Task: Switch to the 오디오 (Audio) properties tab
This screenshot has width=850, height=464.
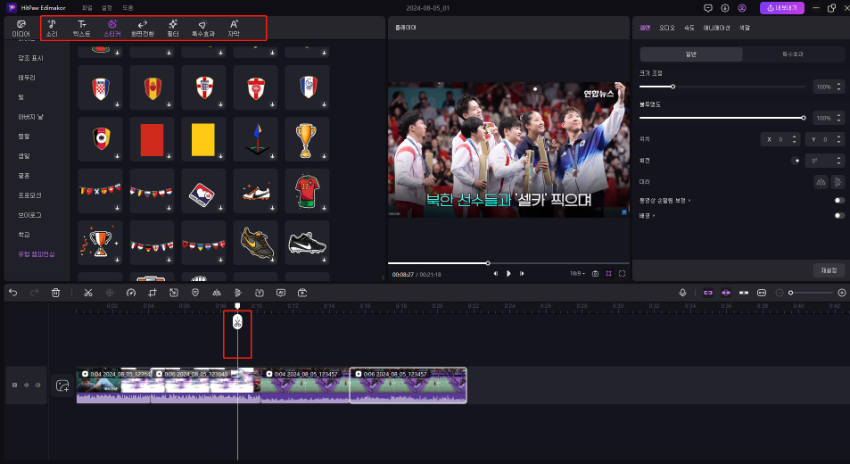Action: [666, 28]
